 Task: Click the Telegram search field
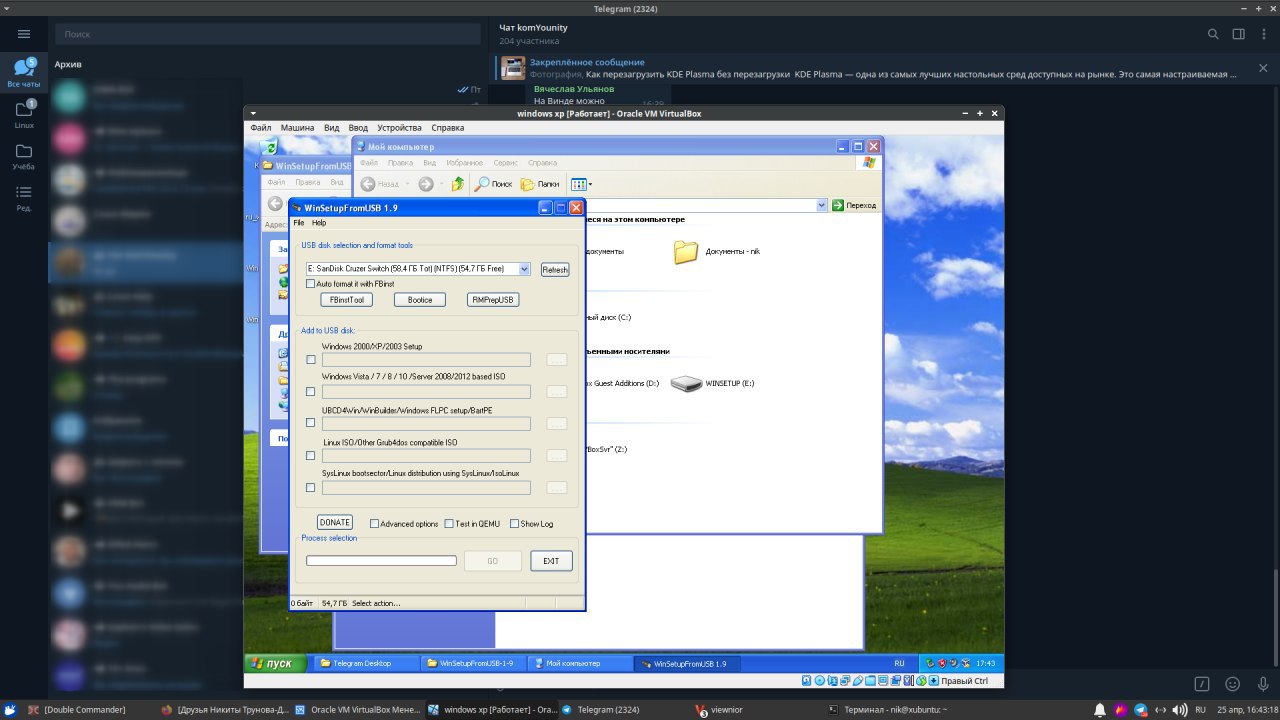[x=268, y=34]
